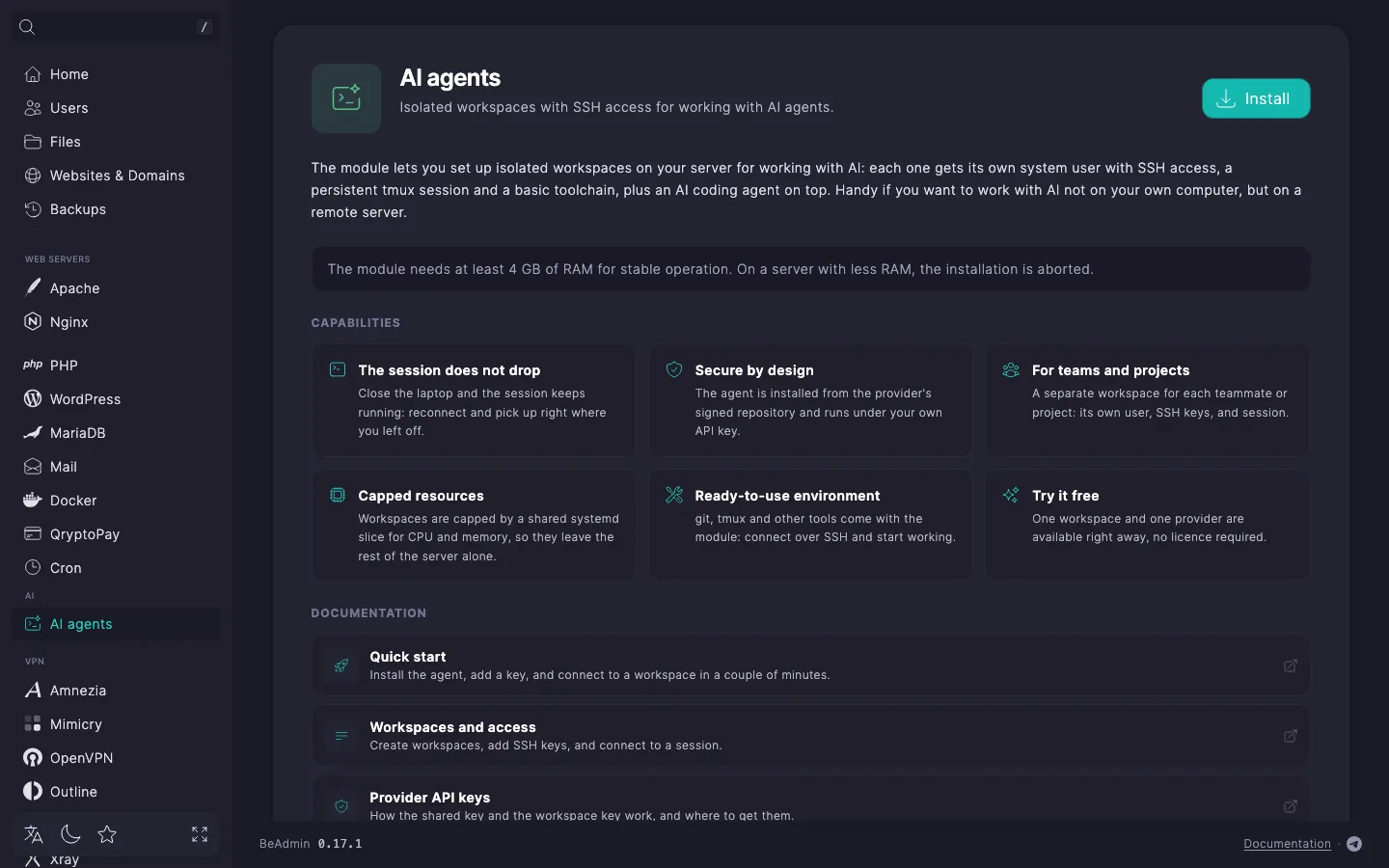Click the Mimicry squares icon
The width and height of the screenshot is (1389, 868).
click(33, 723)
